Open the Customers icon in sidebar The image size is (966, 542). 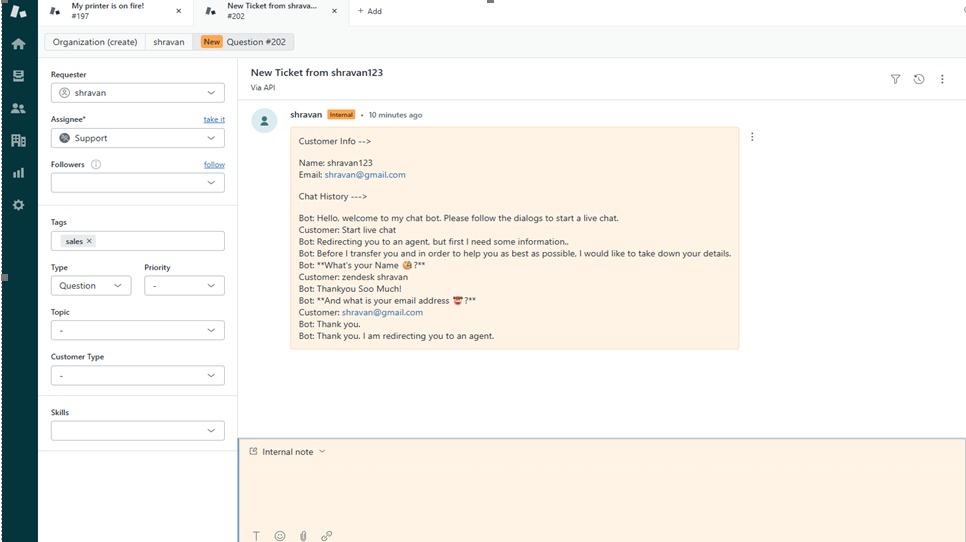coord(18,108)
